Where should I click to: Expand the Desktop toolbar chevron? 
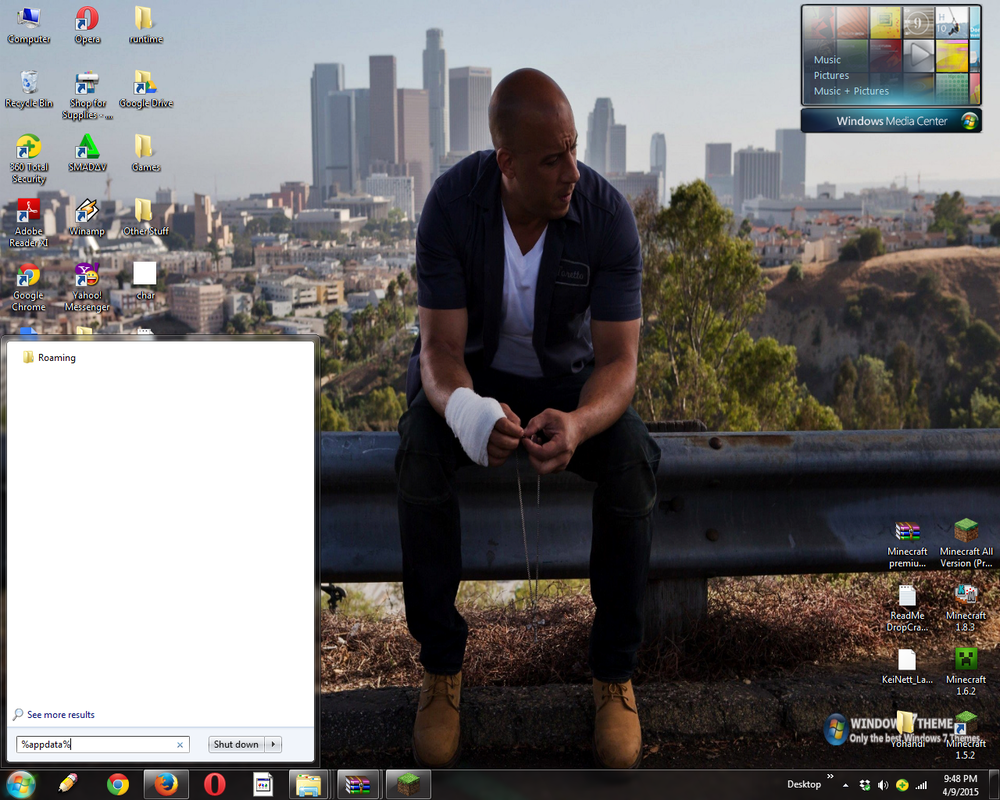(830, 776)
